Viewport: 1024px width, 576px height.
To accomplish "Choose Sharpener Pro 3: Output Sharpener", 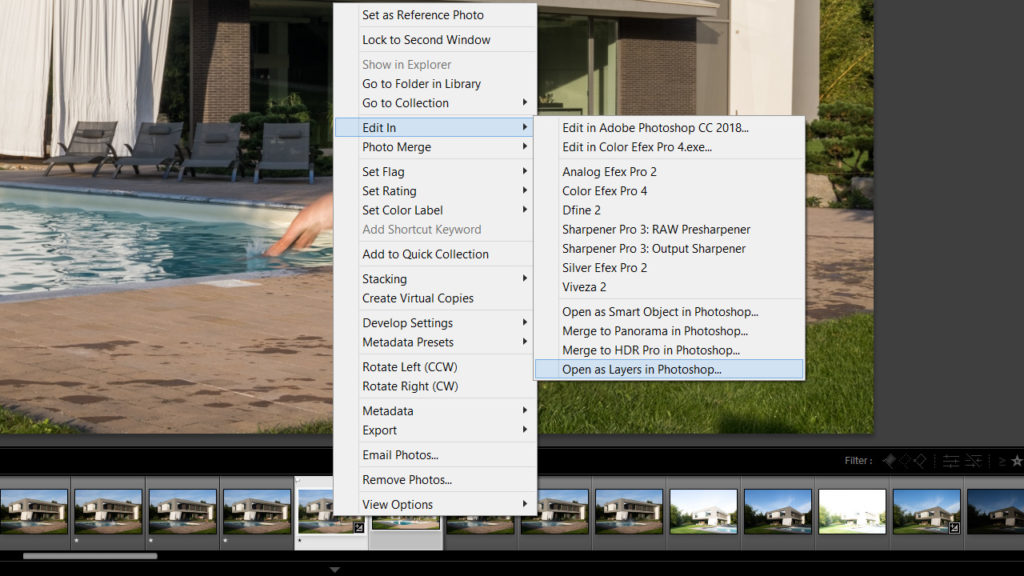I will pos(669,248).
